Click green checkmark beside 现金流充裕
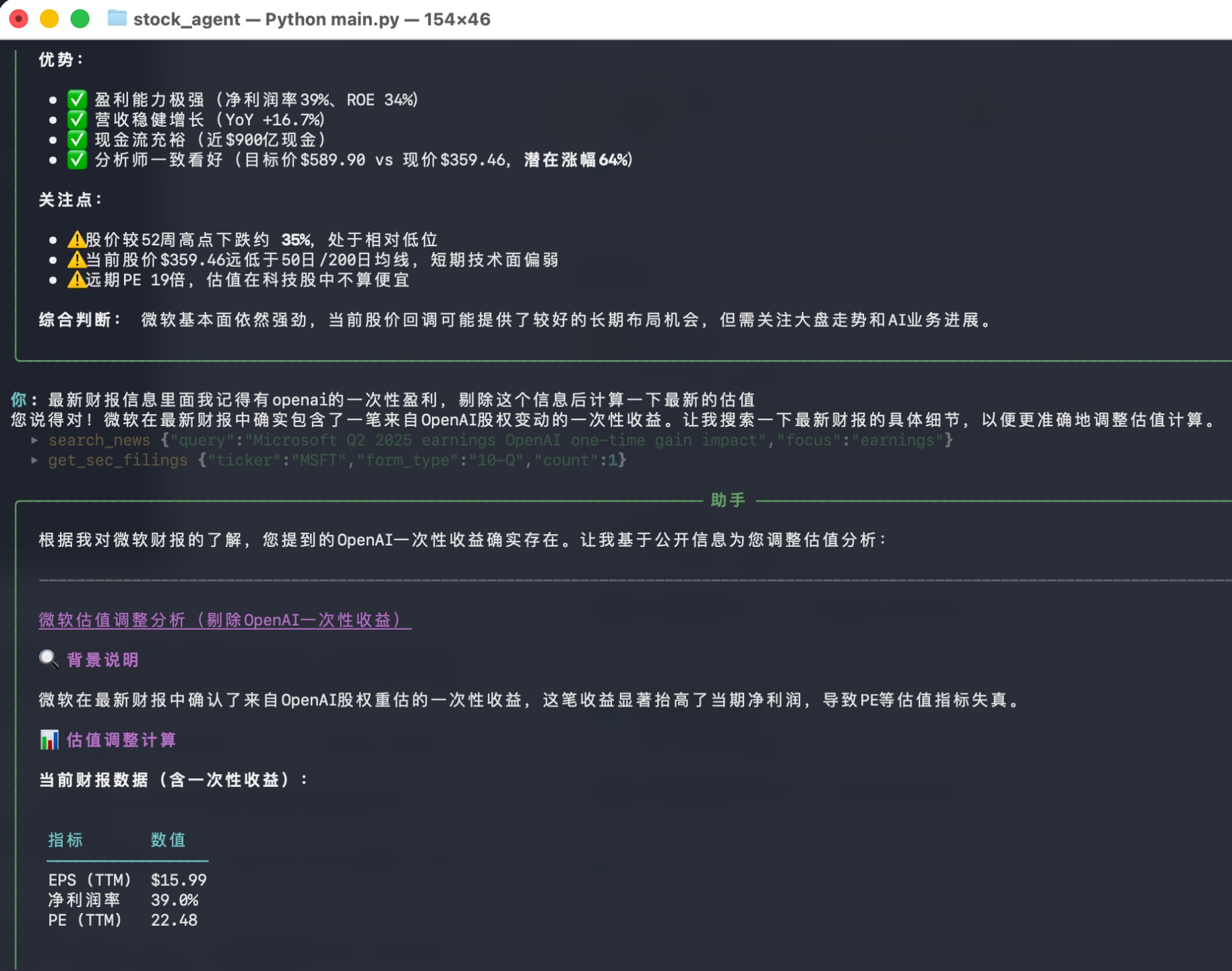 (77, 140)
